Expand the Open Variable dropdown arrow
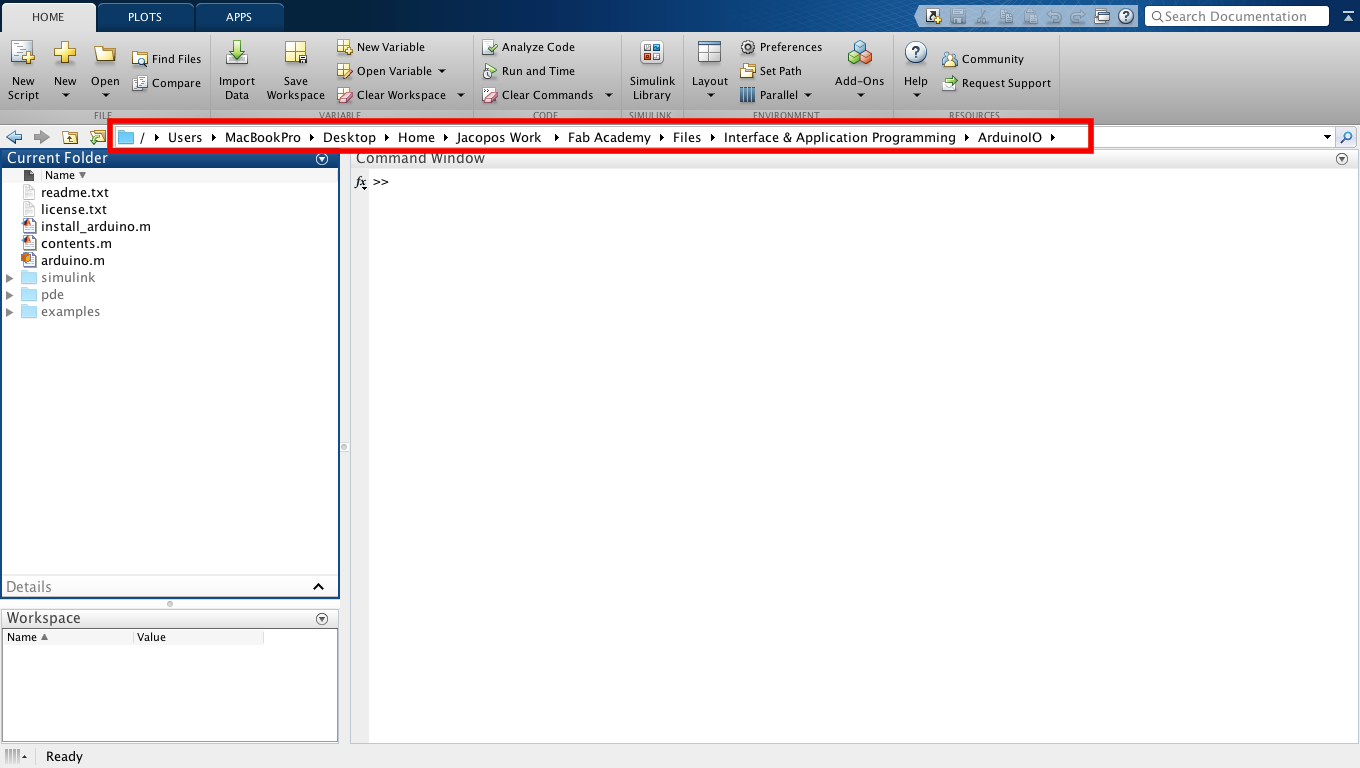1360x768 pixels. [442, 71]
